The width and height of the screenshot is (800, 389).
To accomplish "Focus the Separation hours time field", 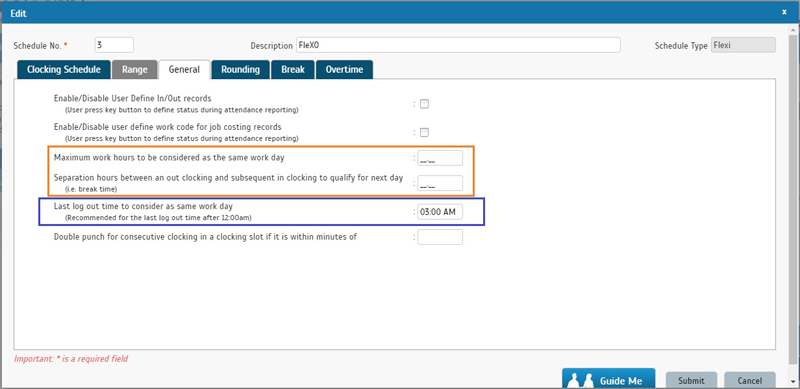I will click(440, 183).
